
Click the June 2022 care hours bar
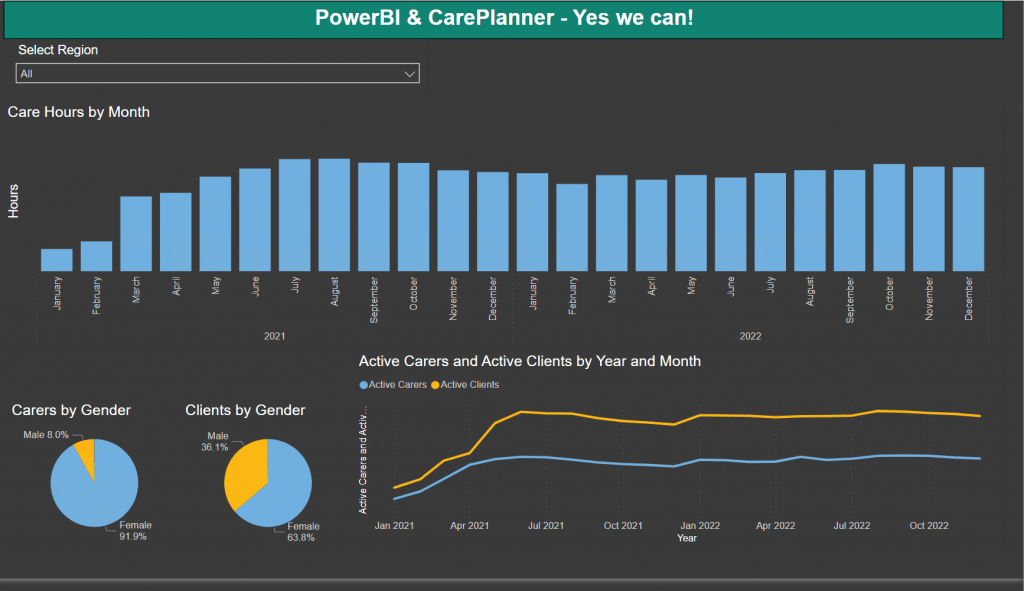[731, 225]
